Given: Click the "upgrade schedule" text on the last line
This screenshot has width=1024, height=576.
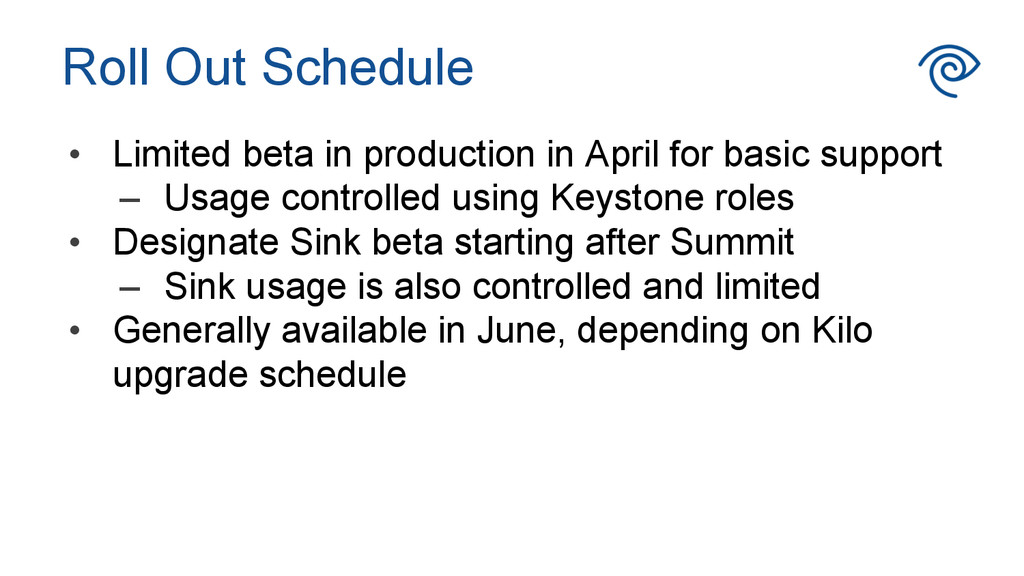Looking at the screenshot, I should pos(259,374).
